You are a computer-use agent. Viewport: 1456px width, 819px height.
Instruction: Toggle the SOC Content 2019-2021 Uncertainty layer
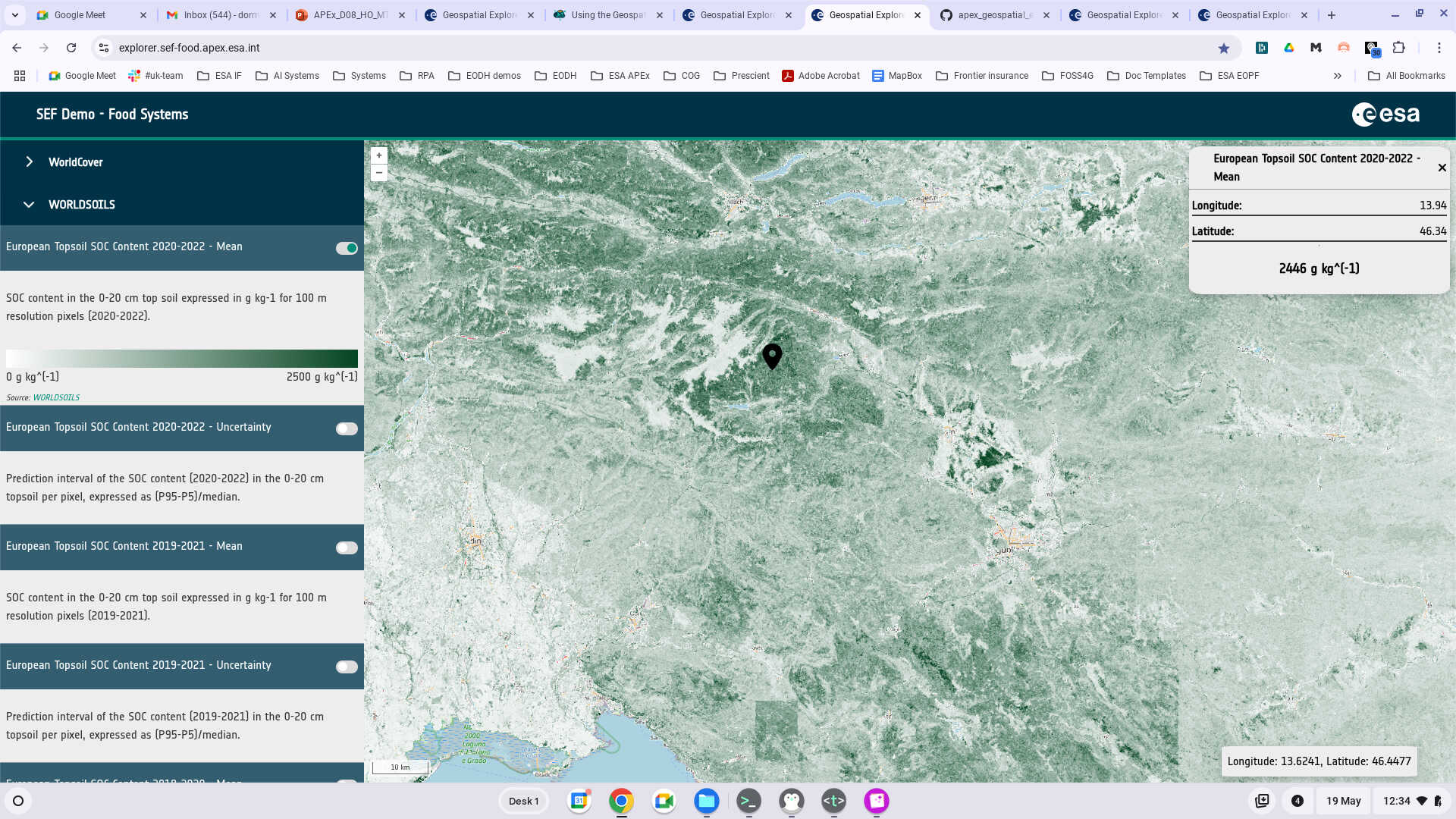[347, 667]
